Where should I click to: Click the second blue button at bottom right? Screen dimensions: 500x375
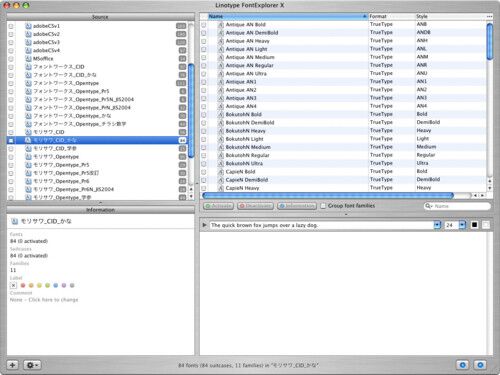[480, 365]
